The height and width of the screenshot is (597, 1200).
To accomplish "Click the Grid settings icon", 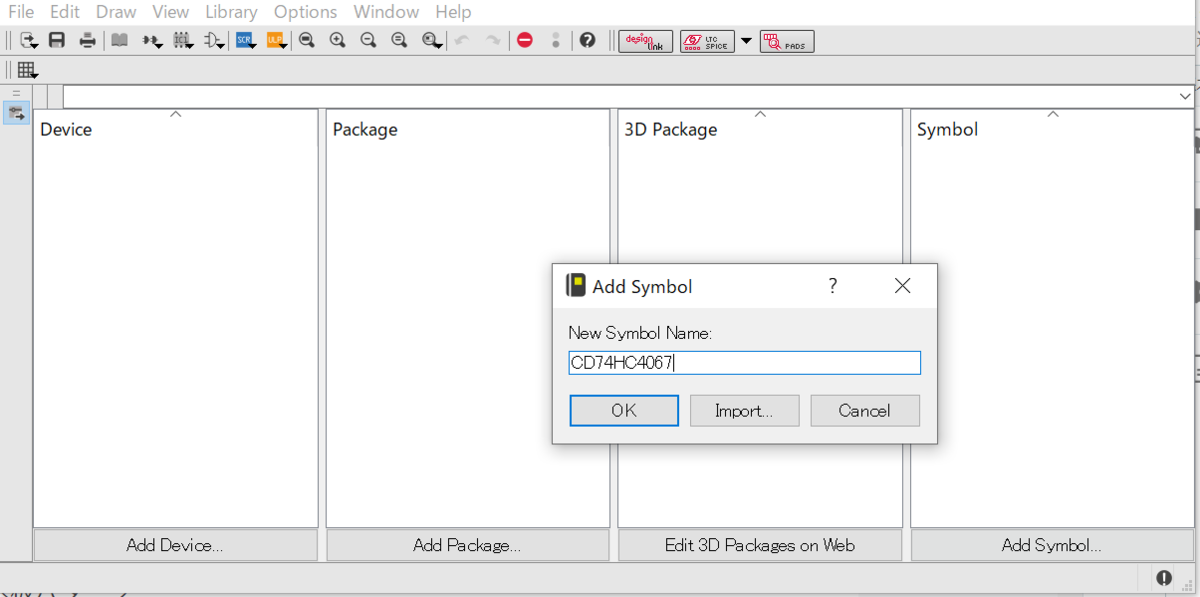I will (x=28, y=70).
